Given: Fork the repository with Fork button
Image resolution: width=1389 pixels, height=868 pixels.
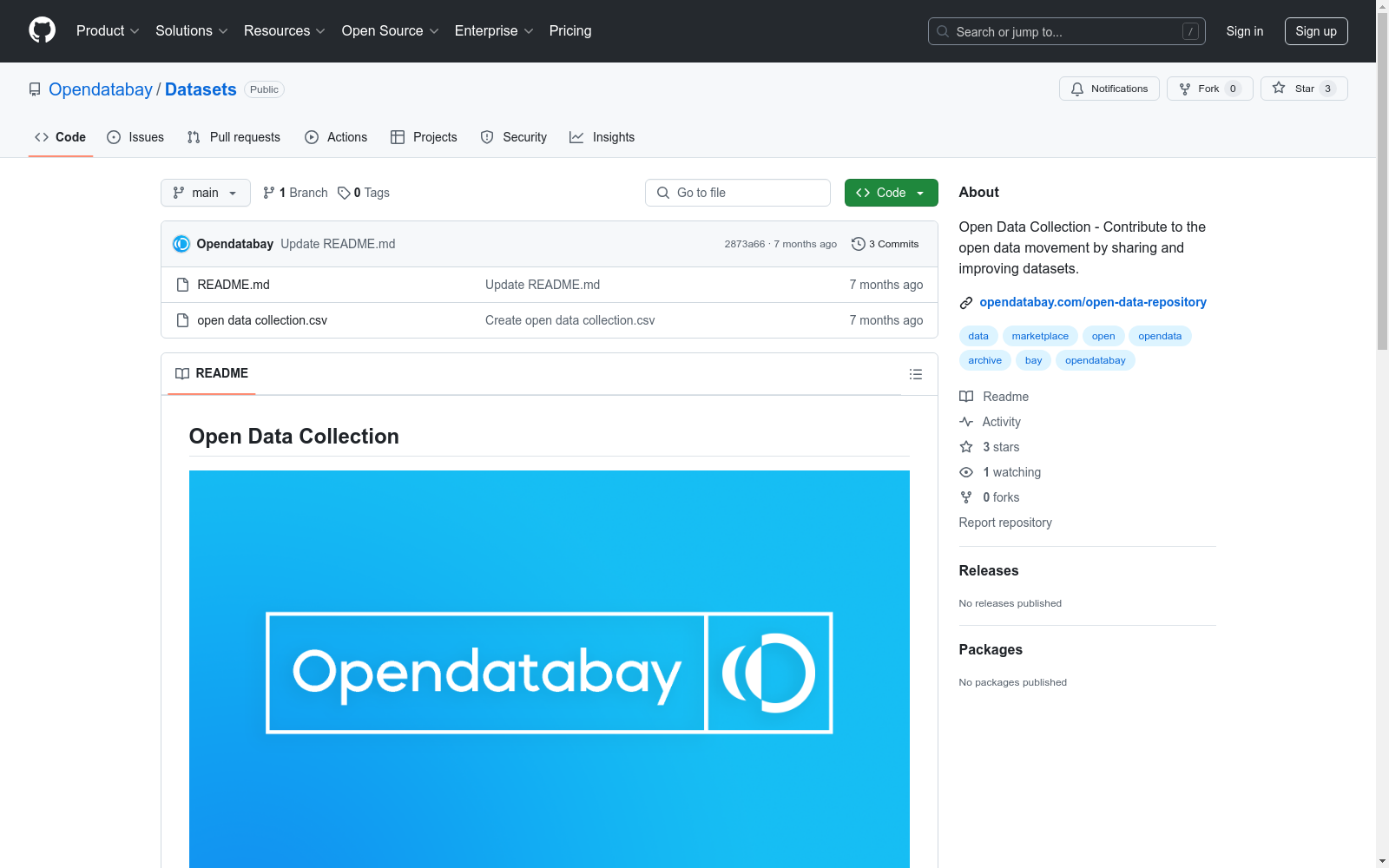Looking at the screenshot, I should coord(1210,89).
